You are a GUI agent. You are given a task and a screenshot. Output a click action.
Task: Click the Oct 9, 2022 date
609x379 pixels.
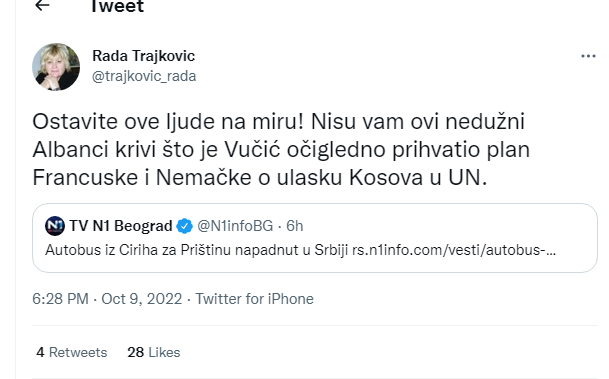point(142,299)
